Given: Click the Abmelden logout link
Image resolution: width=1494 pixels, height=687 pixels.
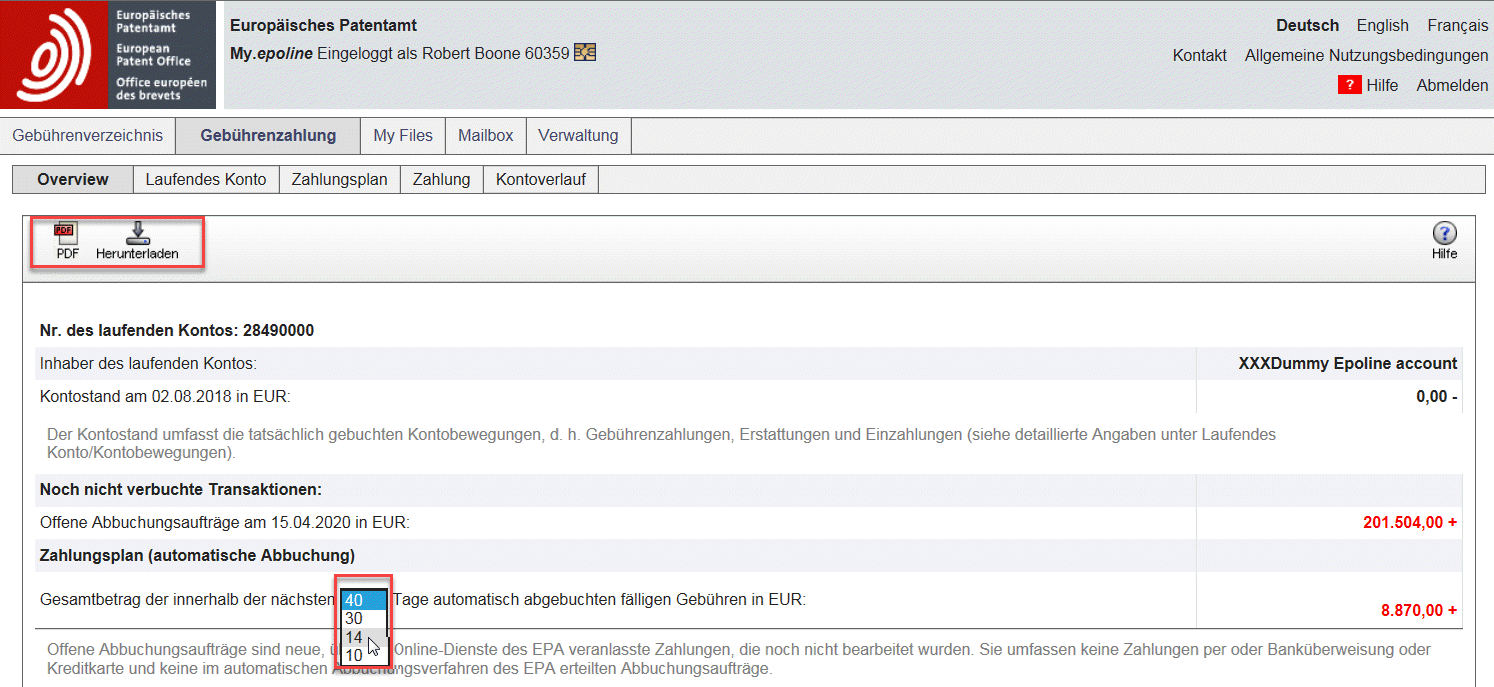Looking at the screenshot, I should [x=1452, y=86].
